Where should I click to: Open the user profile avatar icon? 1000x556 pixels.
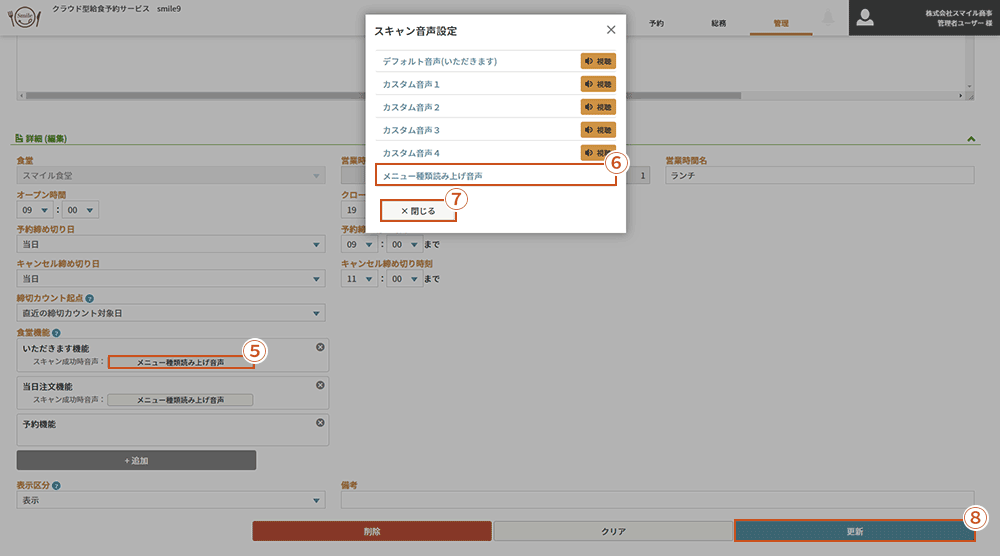click(x=865, y=17)
